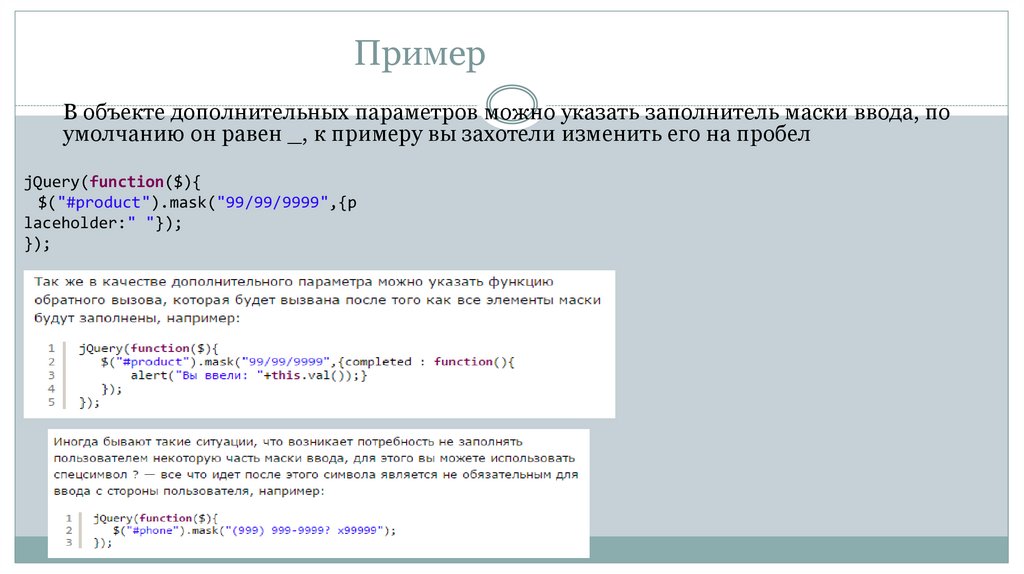Click the code line containing mask("99/99/9999",{p

(x=197, y=202)
